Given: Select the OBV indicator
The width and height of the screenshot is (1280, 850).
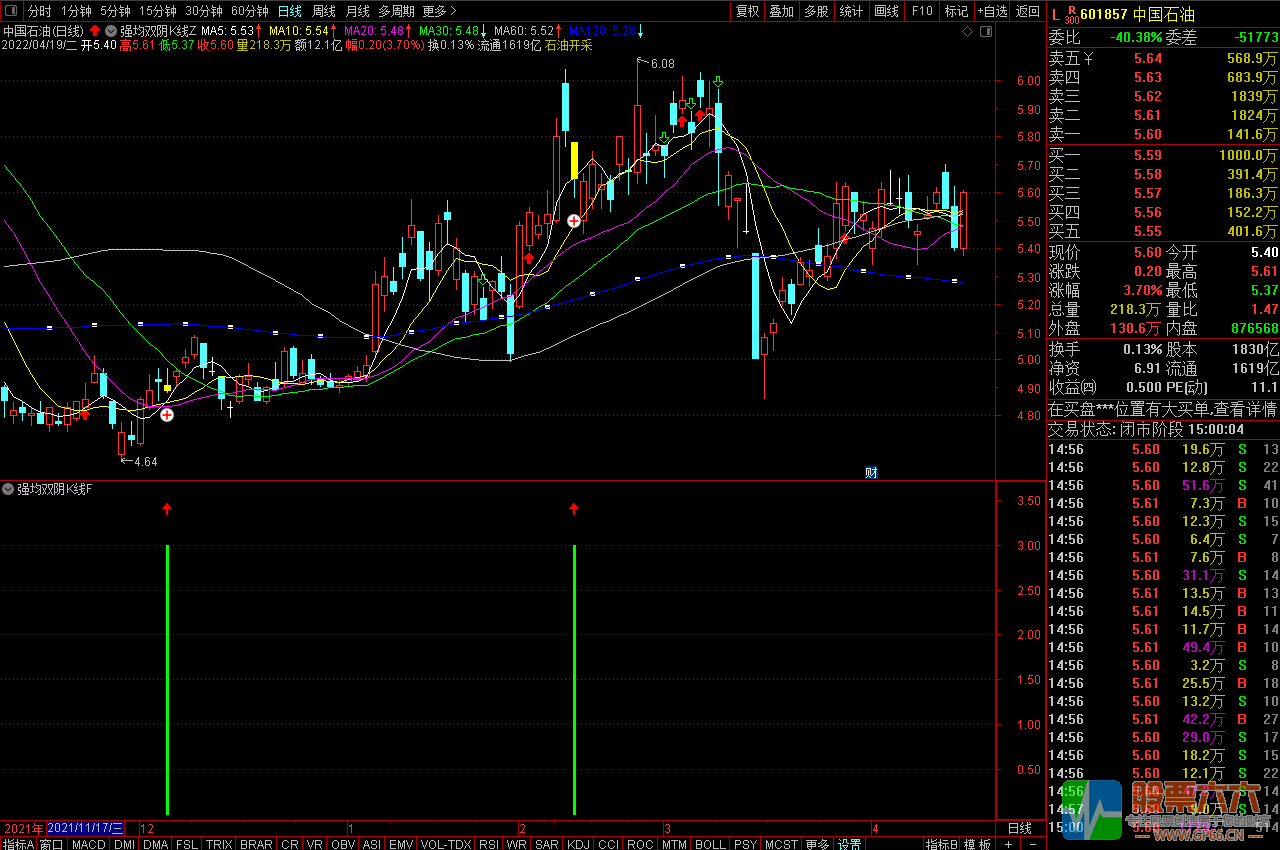Looking at the screenshot, I should pos(343,844).
